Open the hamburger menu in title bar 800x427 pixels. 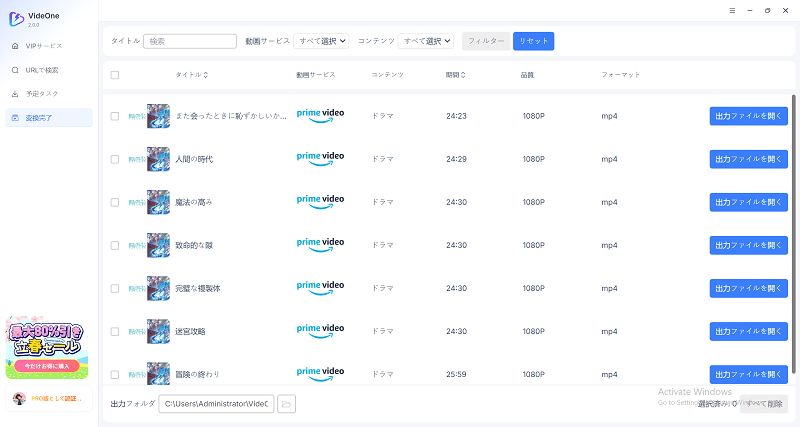click(x=733, y=10)
